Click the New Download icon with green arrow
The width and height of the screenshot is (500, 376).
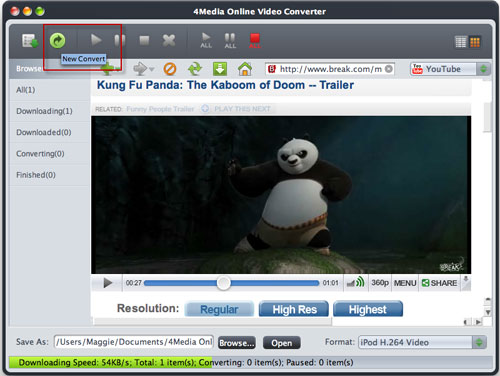point(30,41)
